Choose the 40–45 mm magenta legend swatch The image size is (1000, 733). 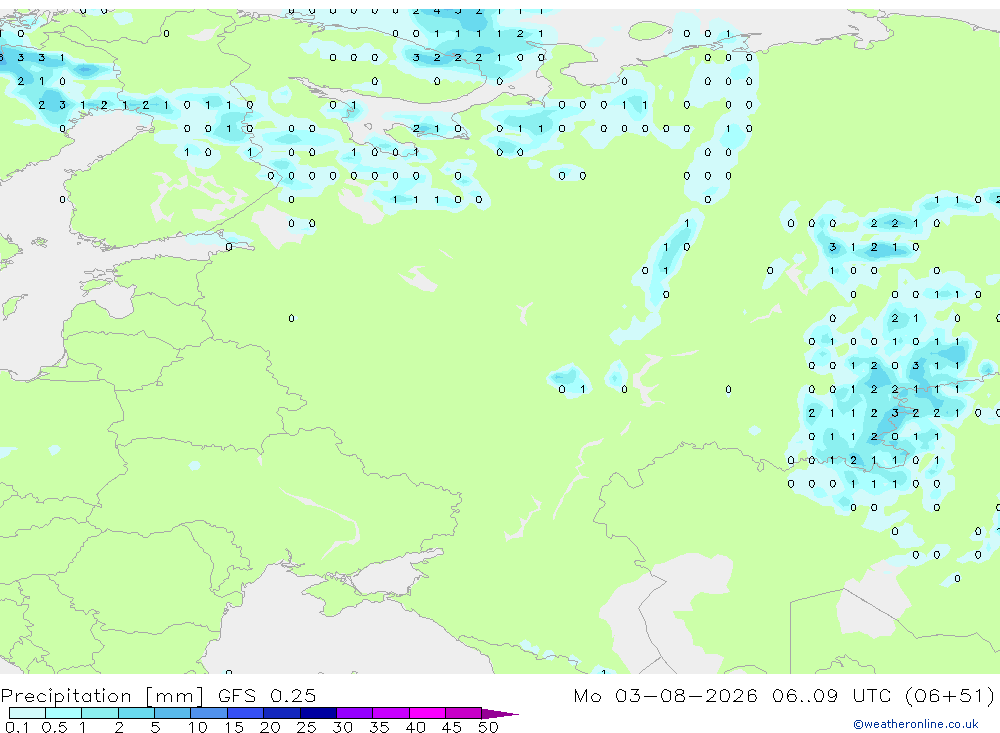[x=427, y=713]
